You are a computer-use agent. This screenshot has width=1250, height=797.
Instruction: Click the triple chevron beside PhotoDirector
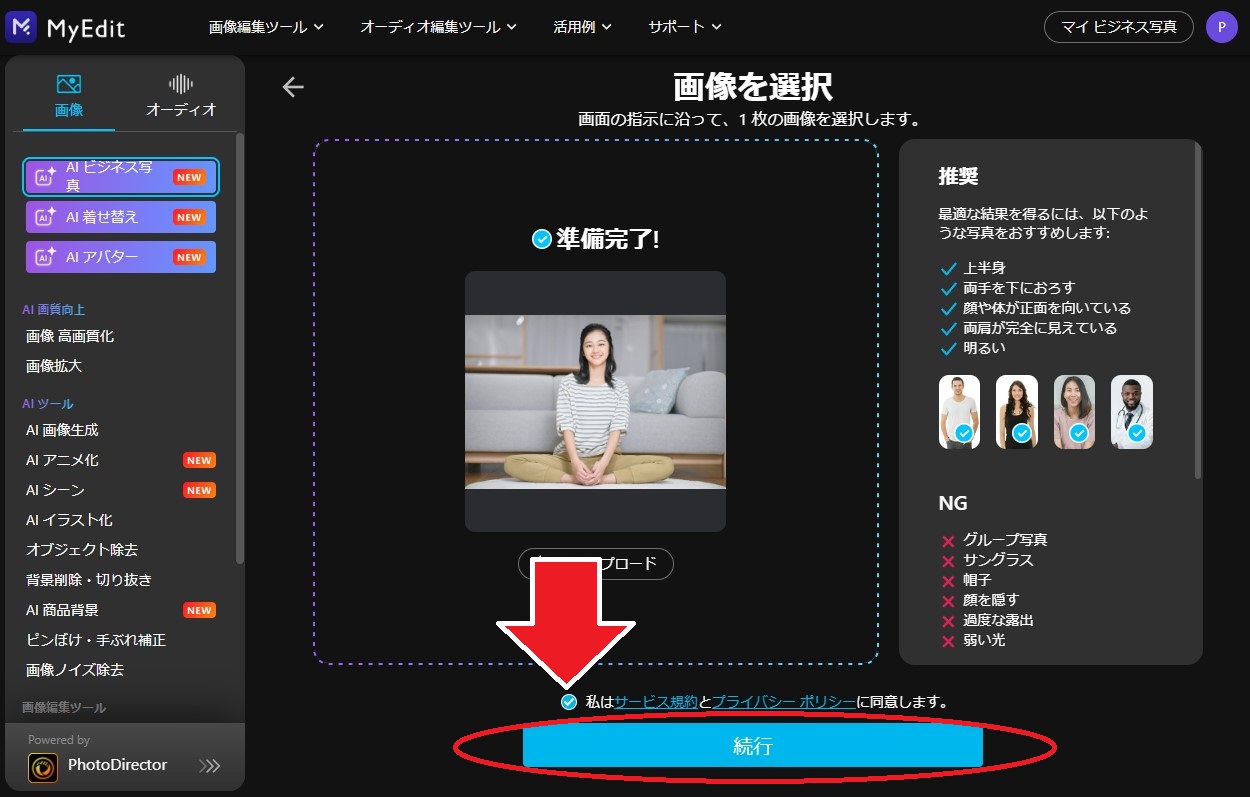(209, 767)
